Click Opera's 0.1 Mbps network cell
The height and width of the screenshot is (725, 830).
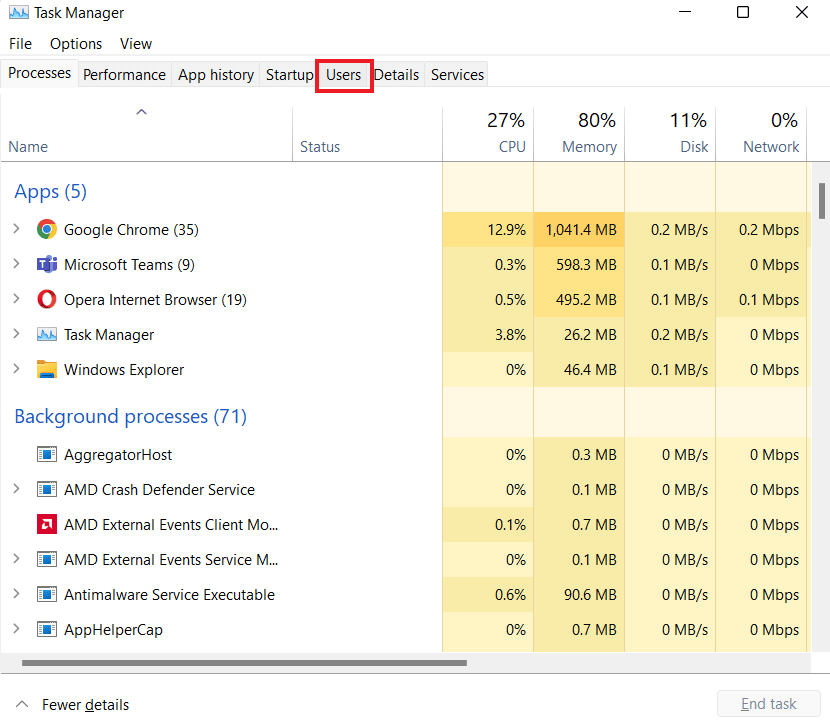[761, 300]
